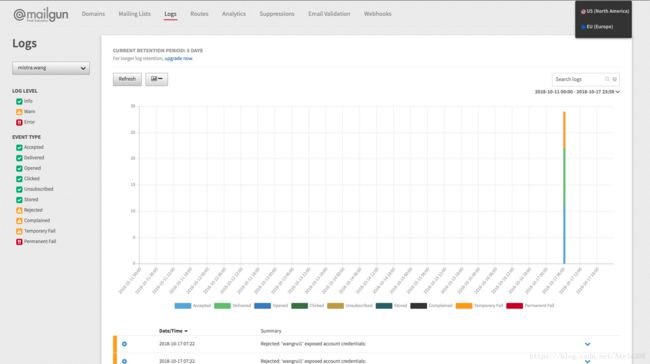Toggle the Info log level checkbox
650x364 pixels.
pos(19,101)
